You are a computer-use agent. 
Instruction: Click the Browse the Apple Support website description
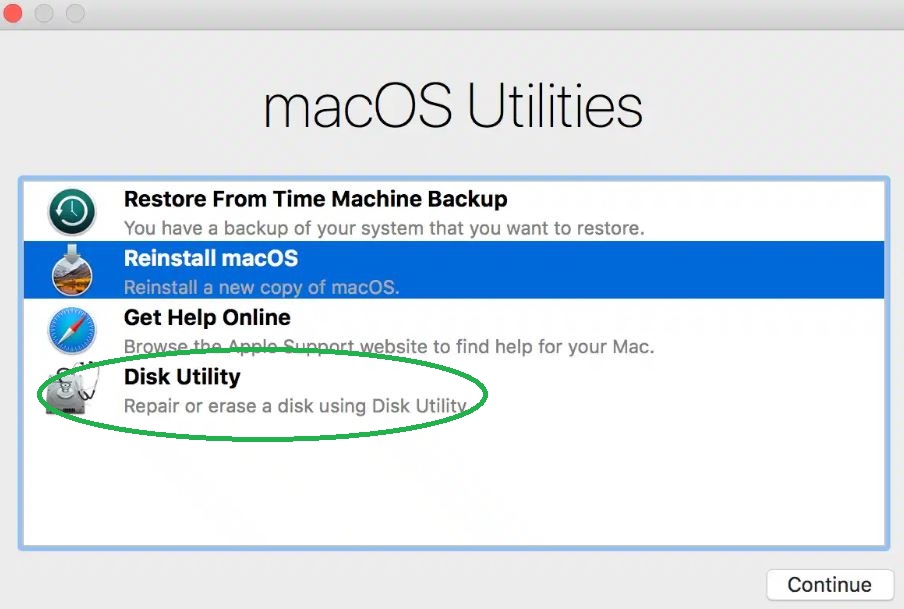(x=386, y=346)
